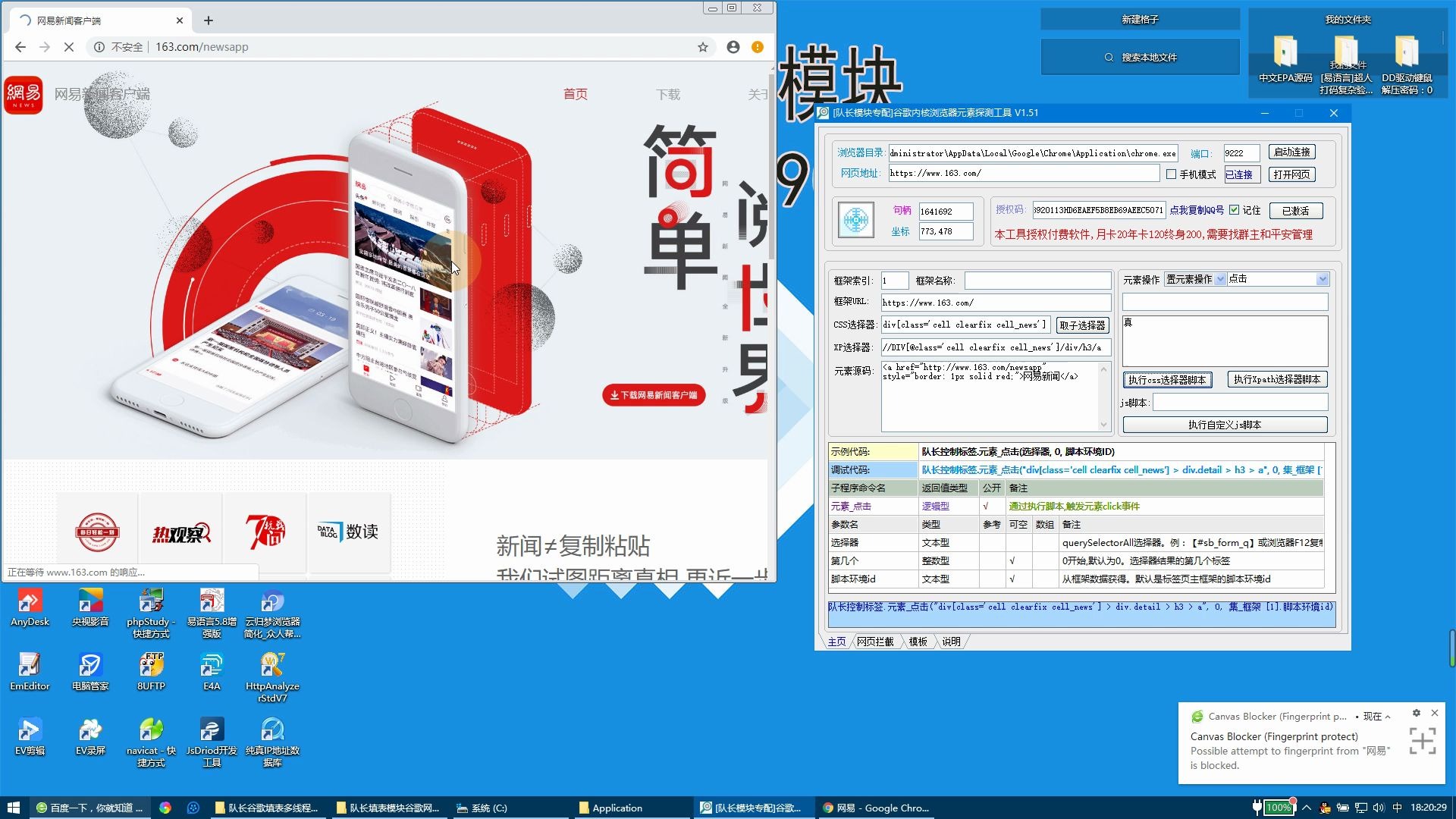Click the 热观察 thumbnail on the page

[180, 533]
